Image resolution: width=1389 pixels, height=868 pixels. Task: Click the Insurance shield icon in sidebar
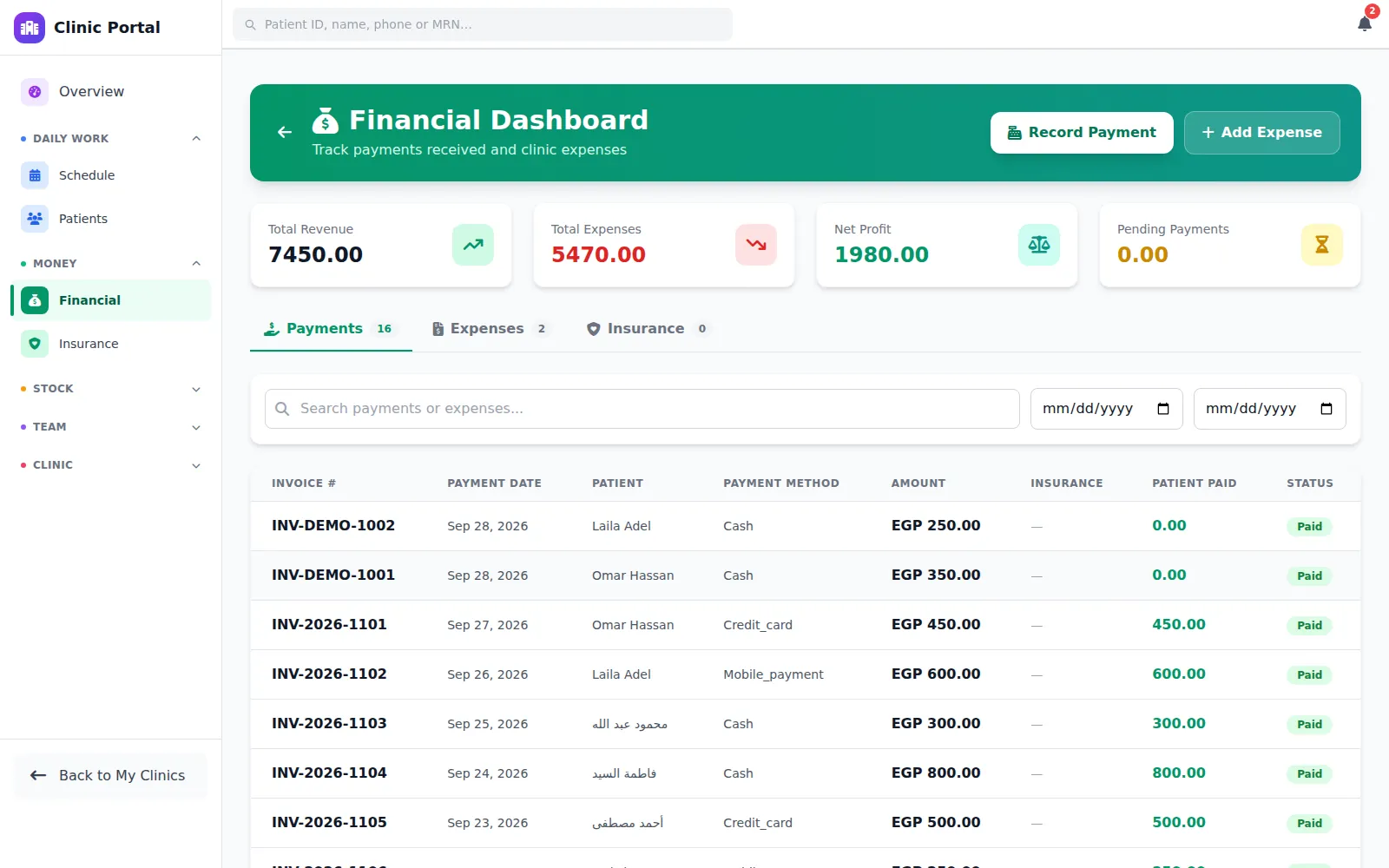35,344
